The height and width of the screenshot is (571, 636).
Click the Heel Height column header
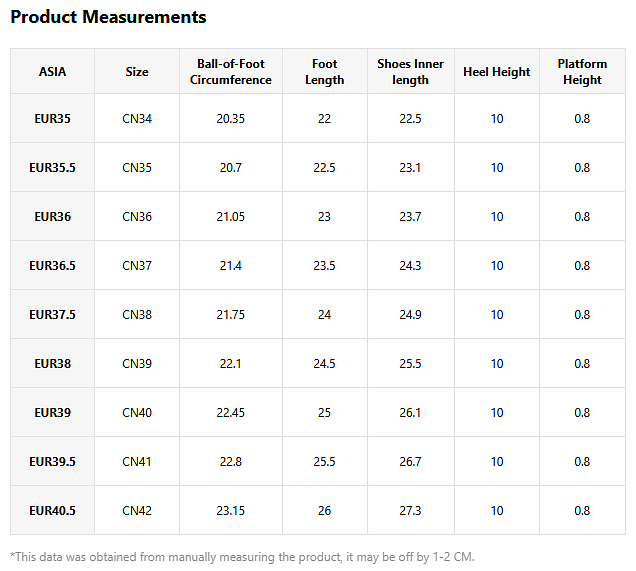[497, 72]
